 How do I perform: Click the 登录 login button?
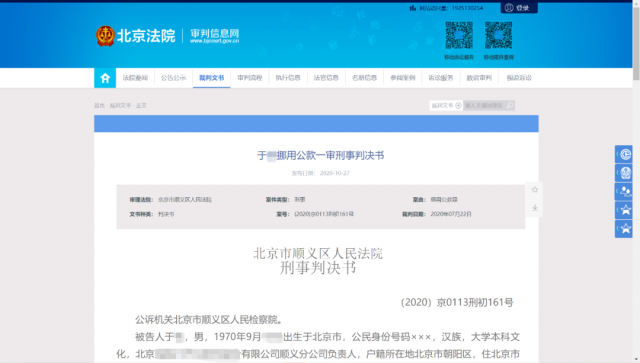pyautogui.click(x=519, y=8)
